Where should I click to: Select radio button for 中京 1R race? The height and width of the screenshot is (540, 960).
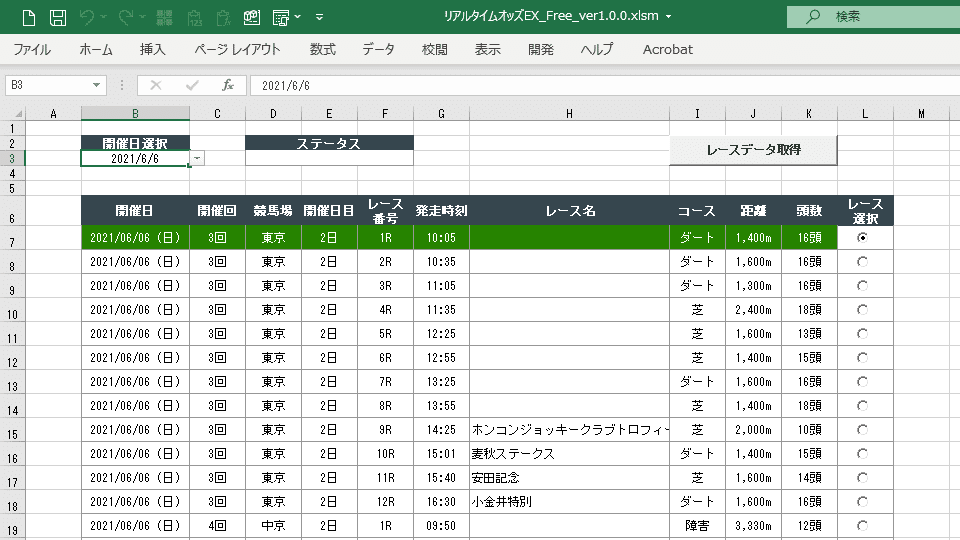tap(863, 525)
